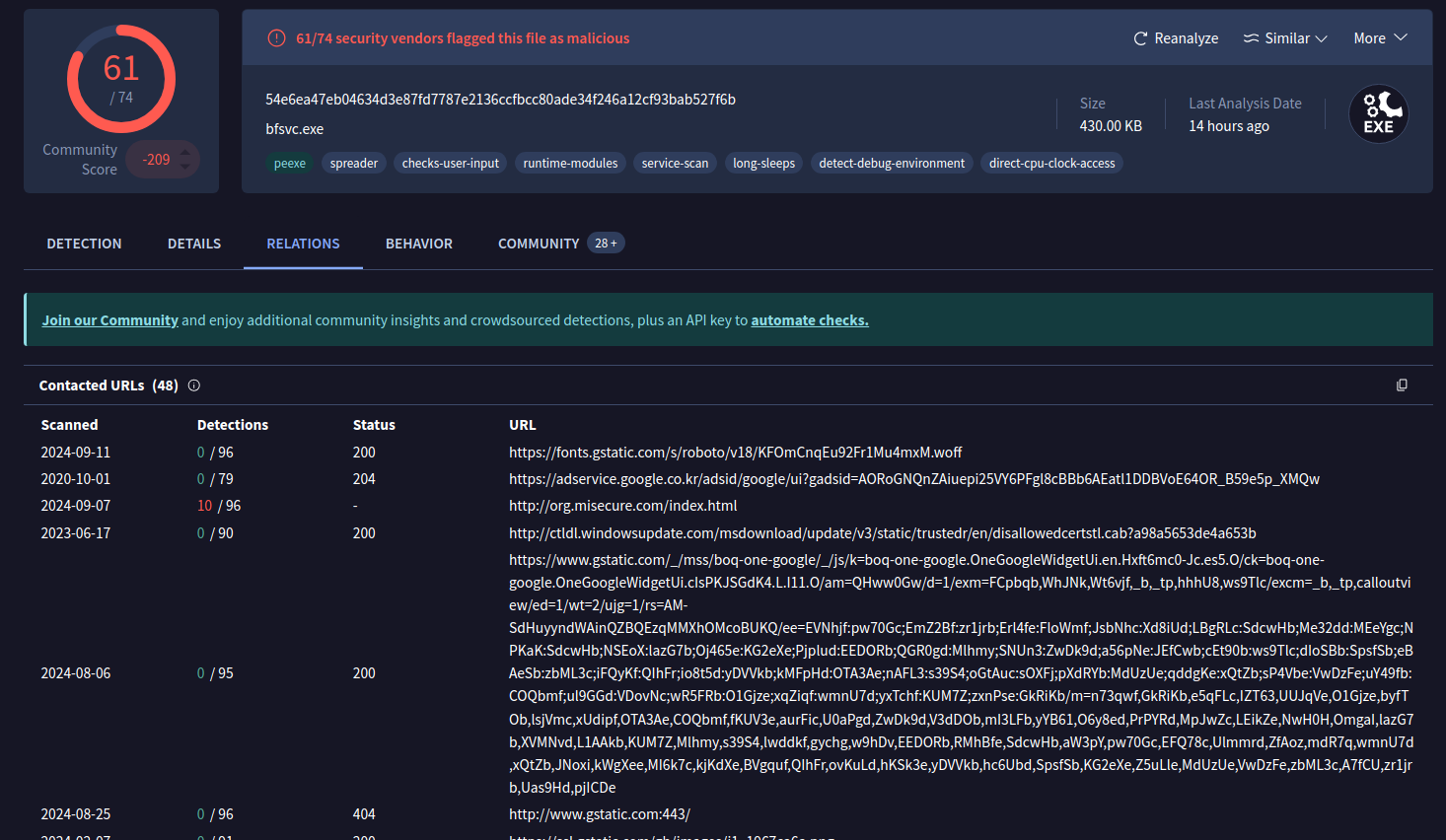The height and width of the screenshot is (840, 1446).
Task: Switch to the DETAILS tab
Action: [x=194, y=244]
